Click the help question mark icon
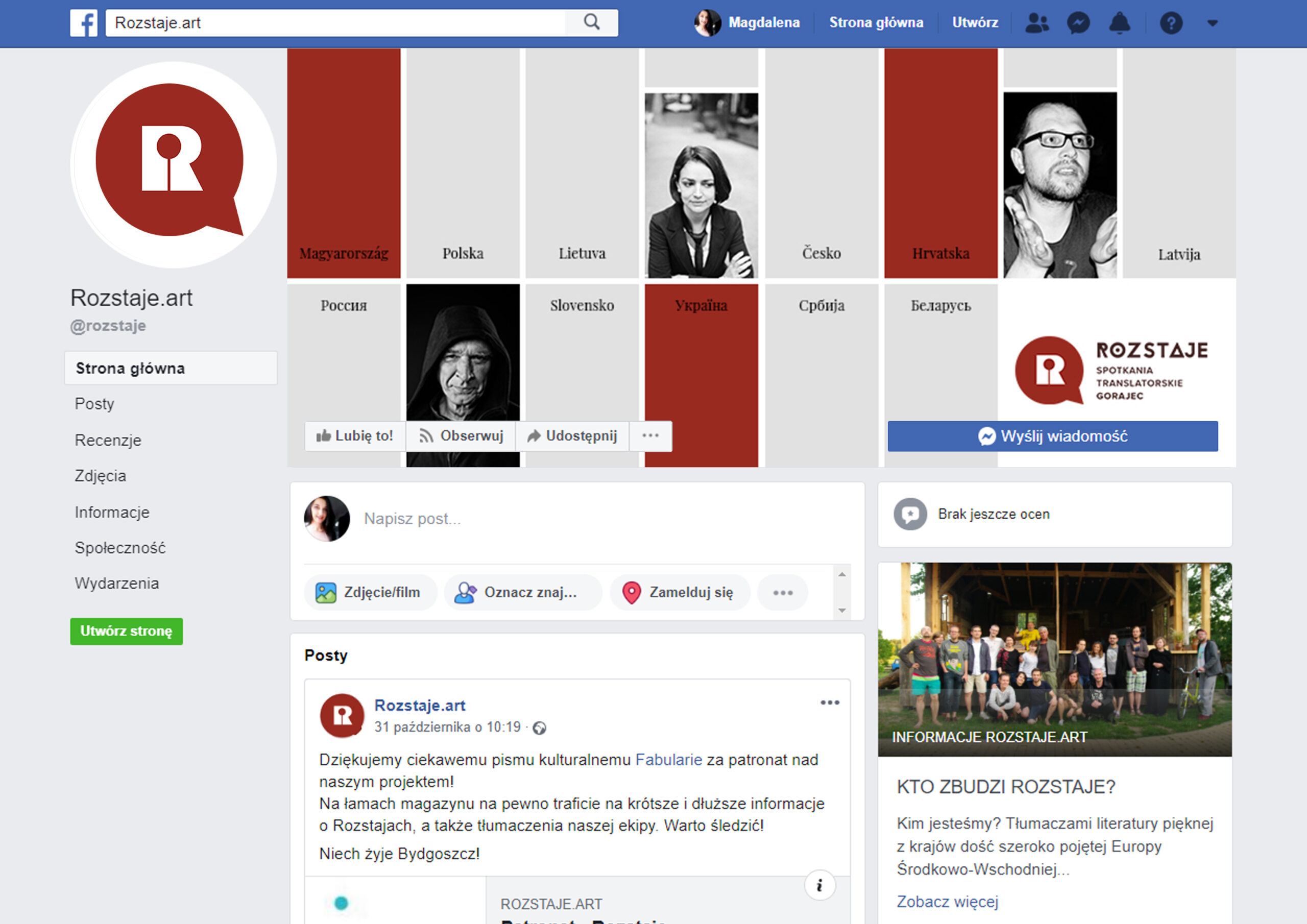Screen dimensions: 1307x924 tap(1171, 23)
